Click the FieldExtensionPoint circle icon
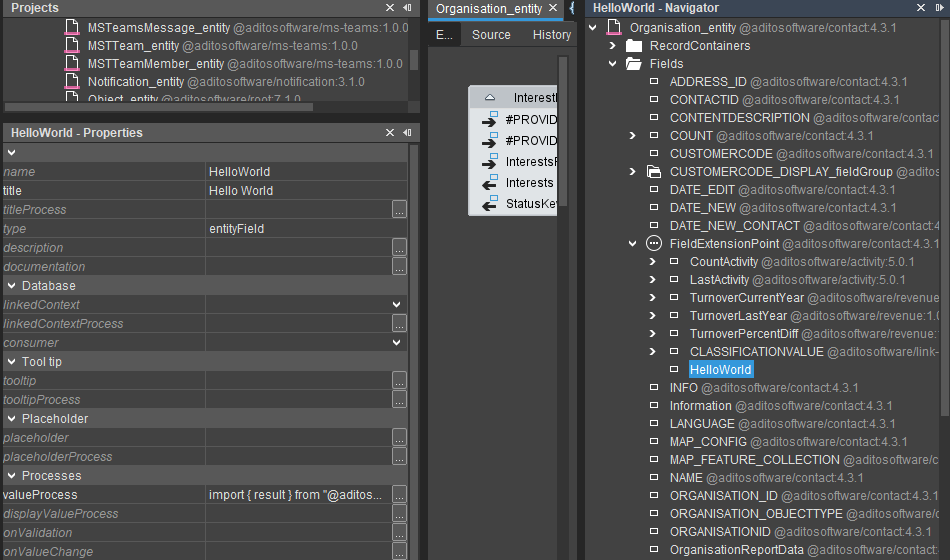This screenshot has height=560, width=950. pos(654,244)
